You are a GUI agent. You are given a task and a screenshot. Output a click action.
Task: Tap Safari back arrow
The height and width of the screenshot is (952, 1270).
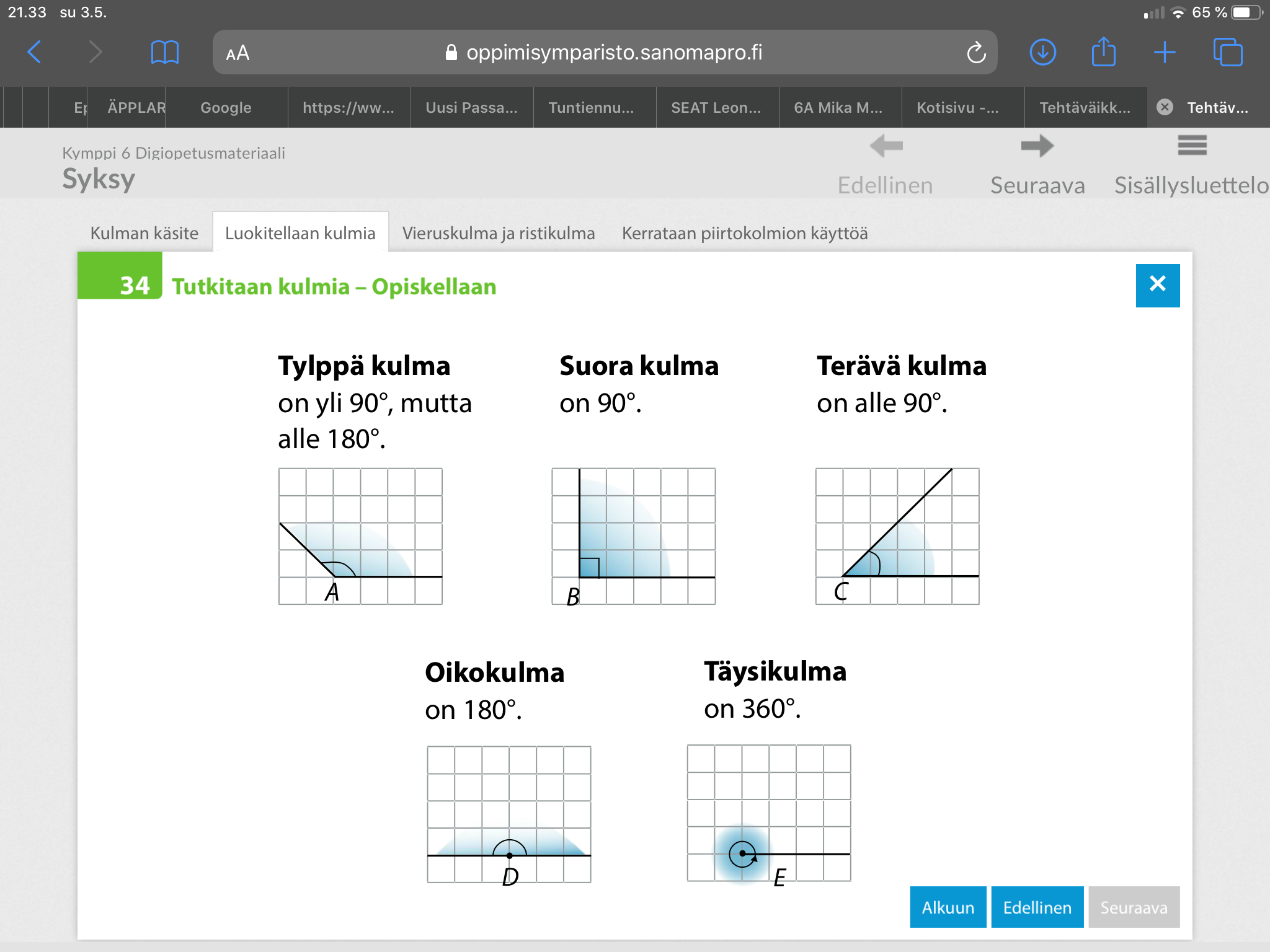click(x=35, y=52)
